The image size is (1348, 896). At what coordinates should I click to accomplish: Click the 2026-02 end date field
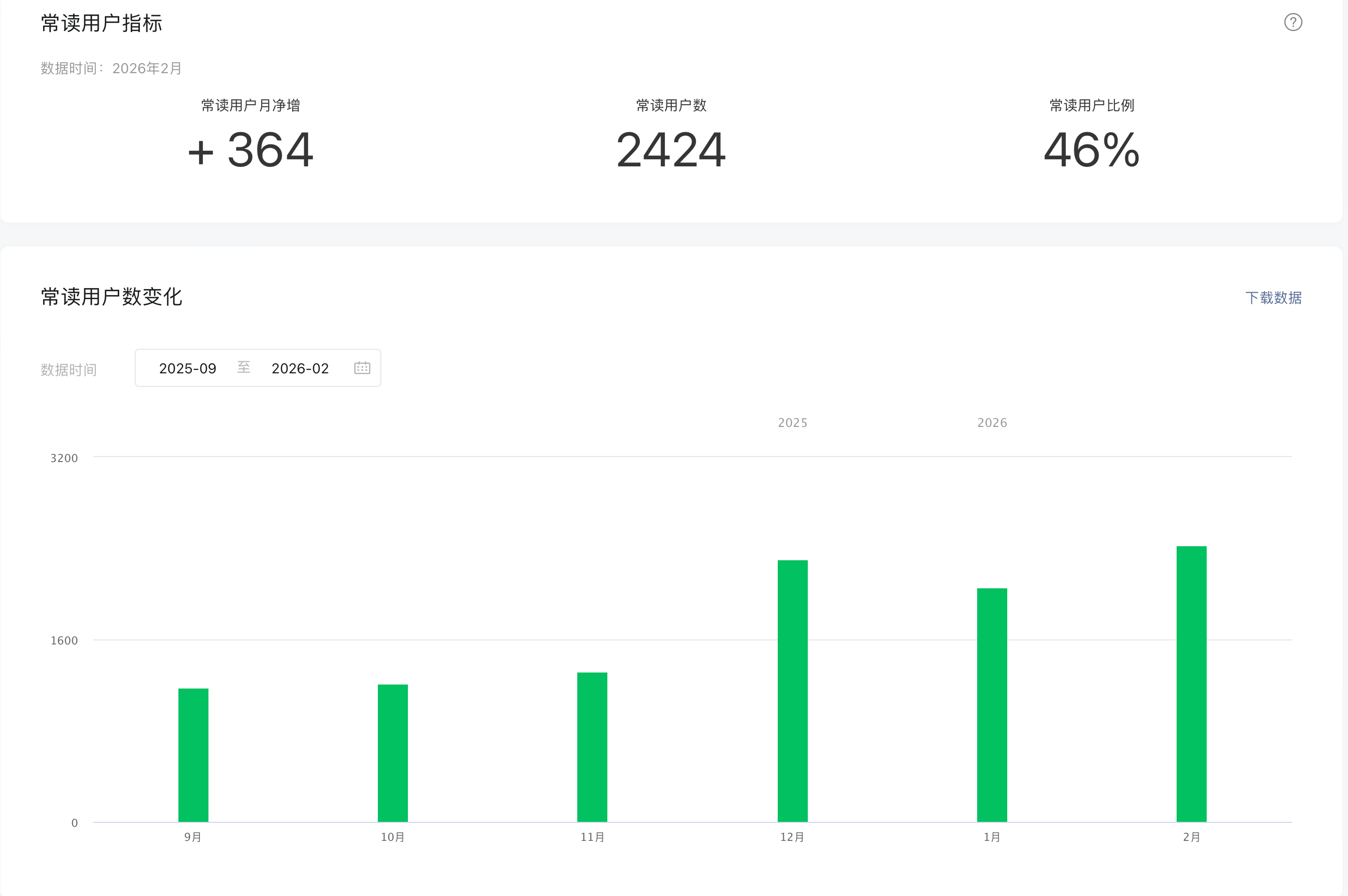[x=300, y=368]
